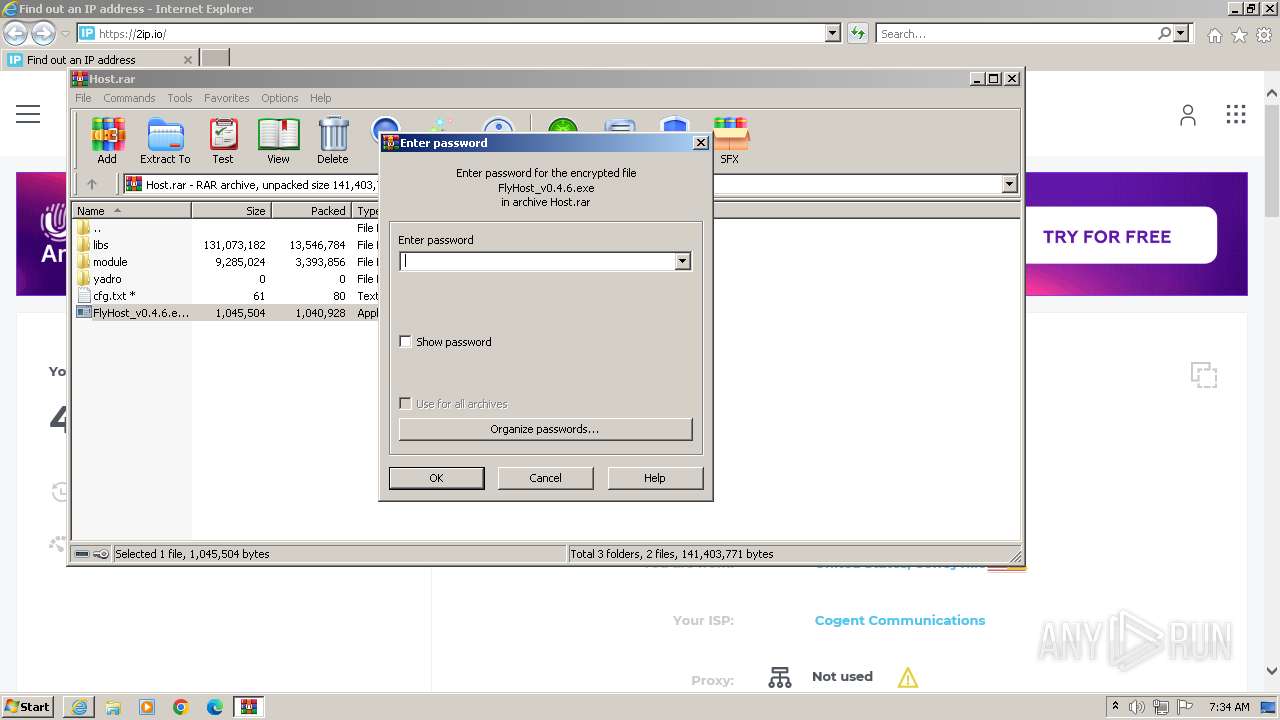1280x720 pixels.
Task: Click the copy icon on 2ip page
Action: 1204,375
